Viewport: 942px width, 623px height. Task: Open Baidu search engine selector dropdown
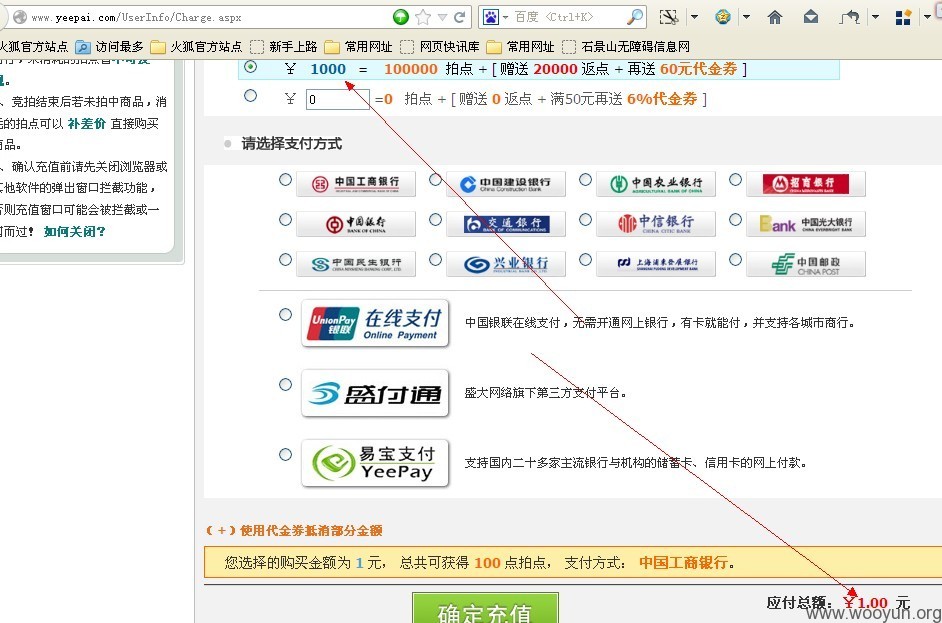[505, 17]
